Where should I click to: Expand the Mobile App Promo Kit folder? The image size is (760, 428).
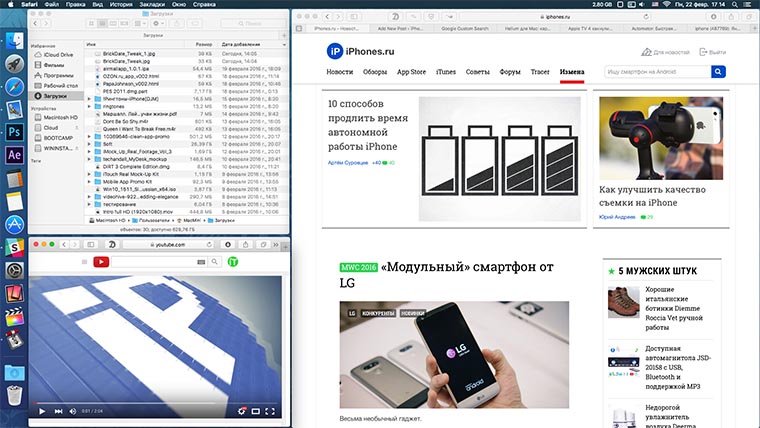[89, 182]
